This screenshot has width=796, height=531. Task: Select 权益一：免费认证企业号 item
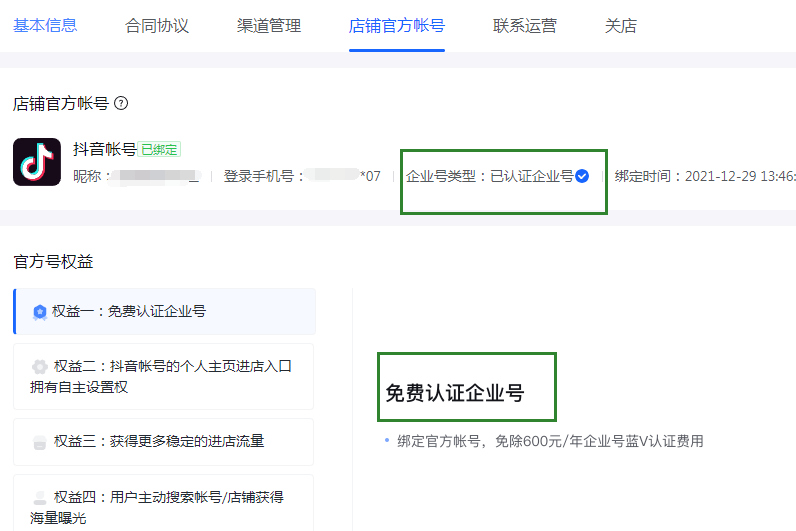(164, 311)
